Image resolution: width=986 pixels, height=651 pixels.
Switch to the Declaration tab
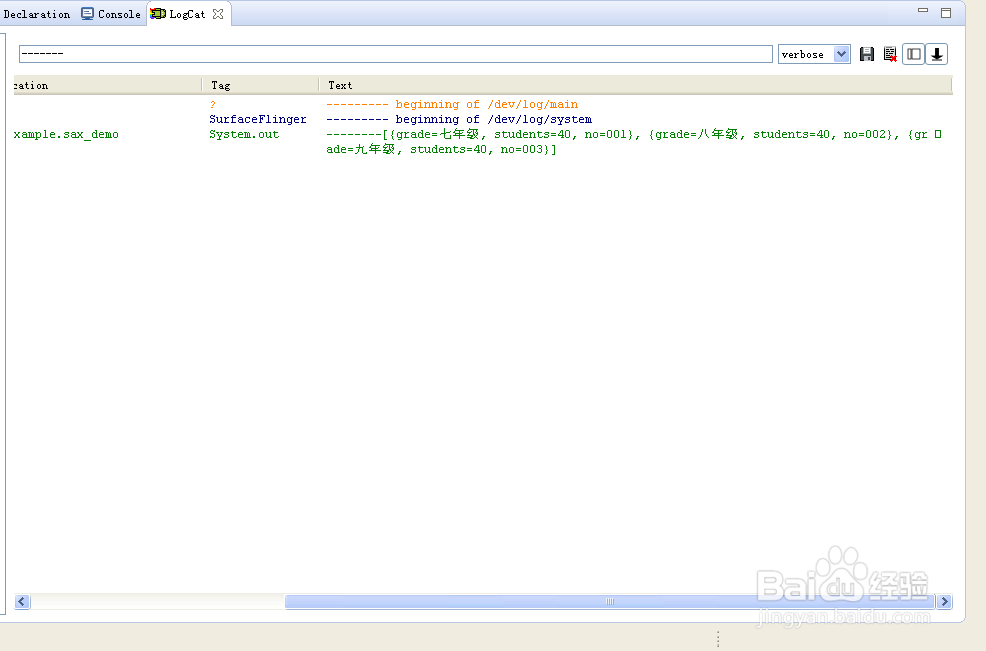(36, 14)
